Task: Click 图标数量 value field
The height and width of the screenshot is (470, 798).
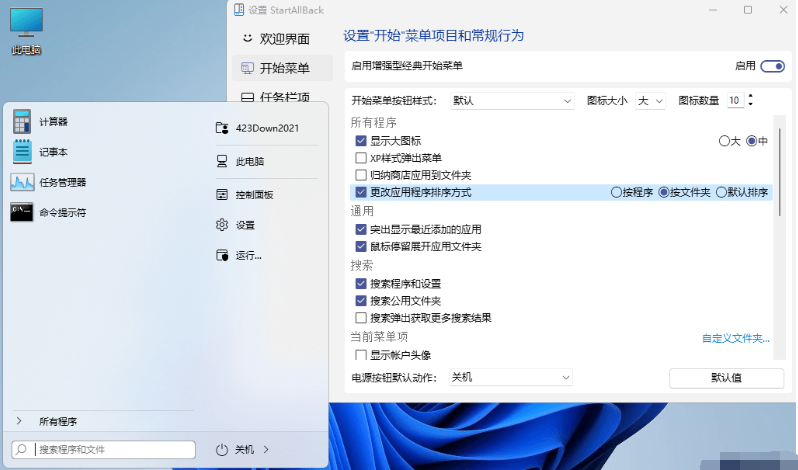Action: [735, 101]
